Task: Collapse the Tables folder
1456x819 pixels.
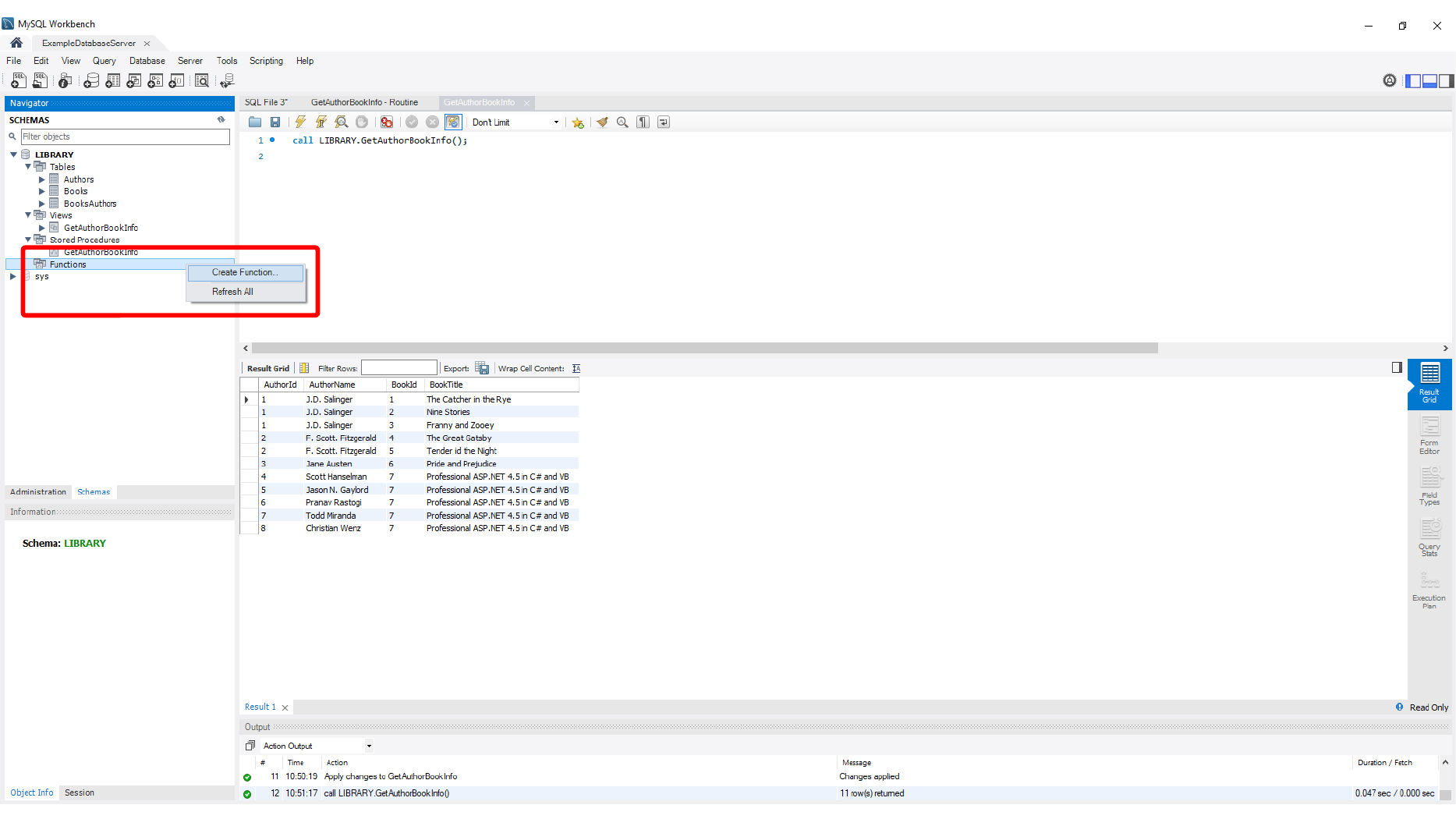Action: [x=28, y=166]
